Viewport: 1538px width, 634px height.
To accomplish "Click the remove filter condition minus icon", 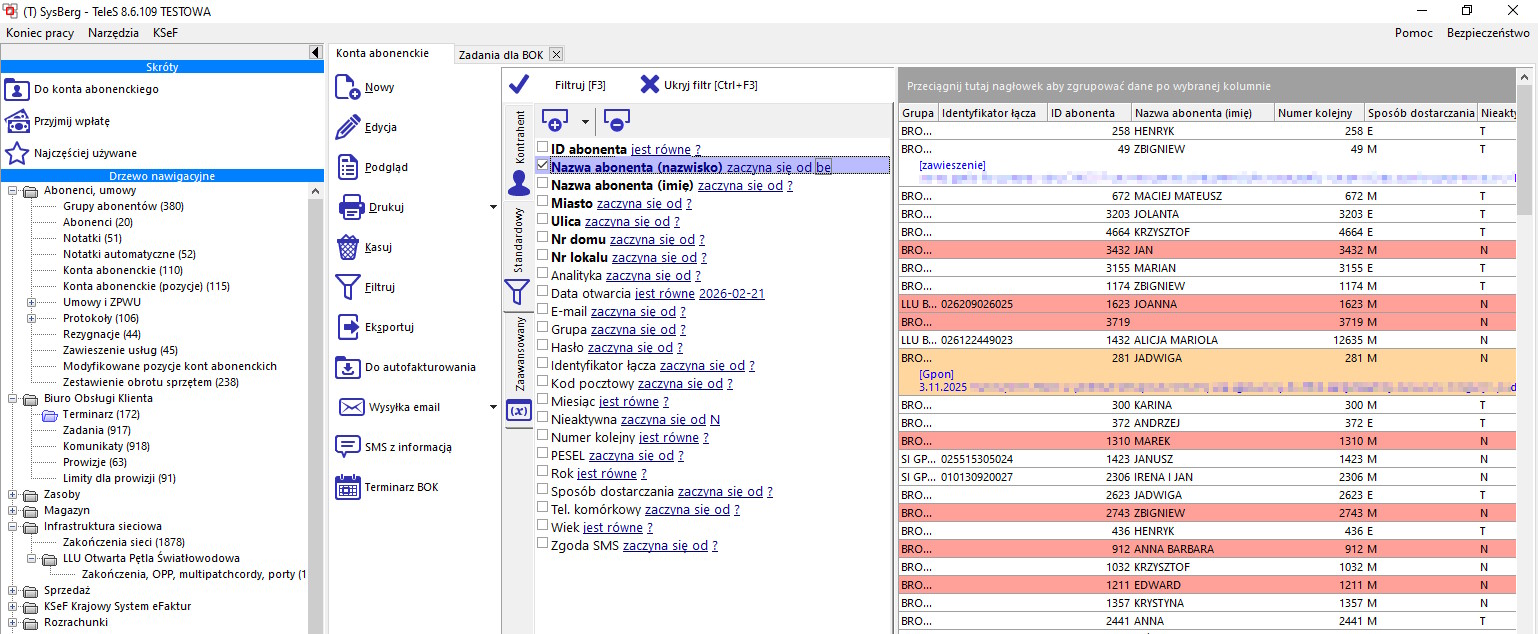I will pyautogui.click(x=617, y=122).
